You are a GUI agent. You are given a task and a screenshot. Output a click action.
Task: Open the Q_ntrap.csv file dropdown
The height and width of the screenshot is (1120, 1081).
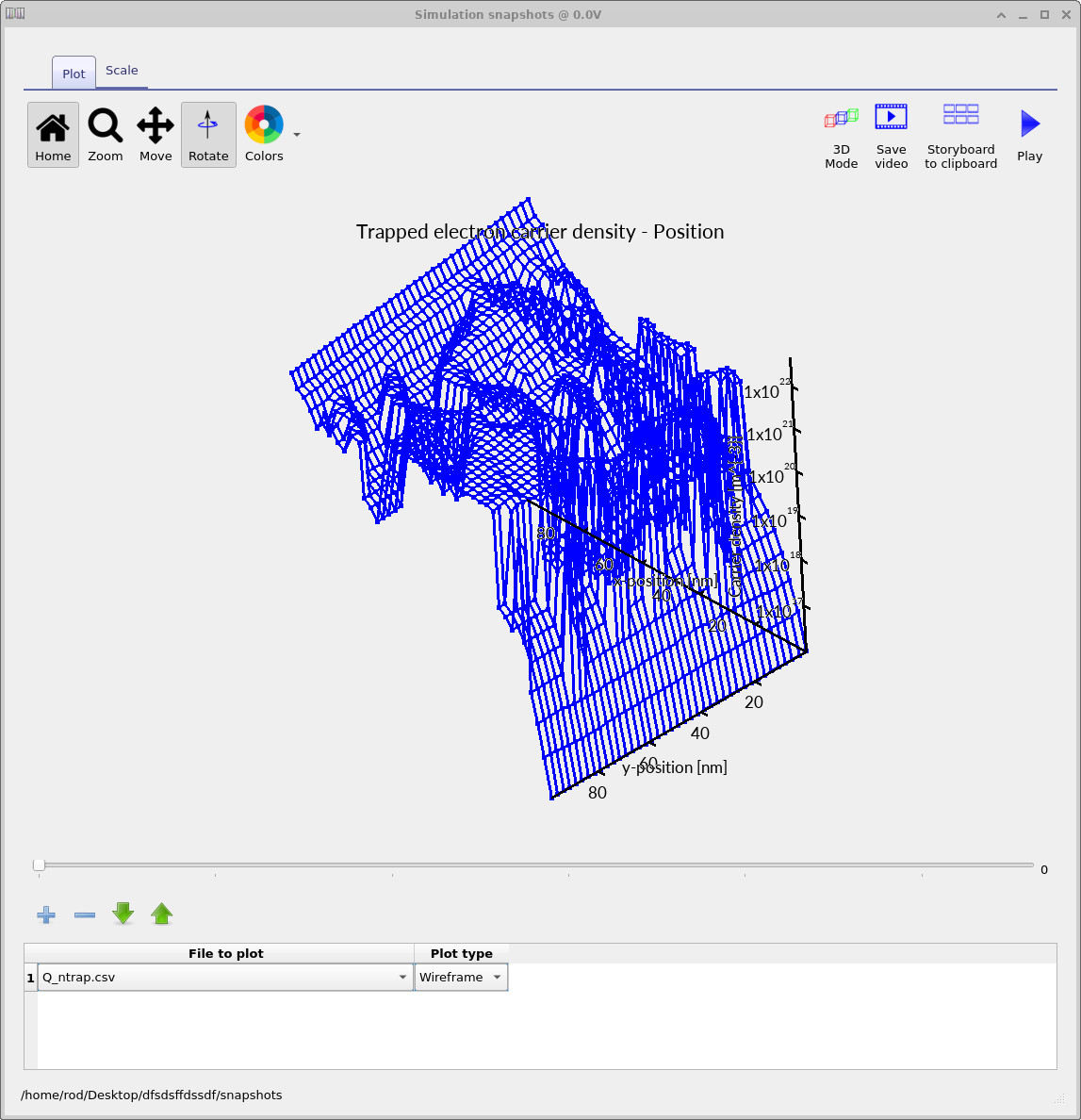tap(402, 977)
